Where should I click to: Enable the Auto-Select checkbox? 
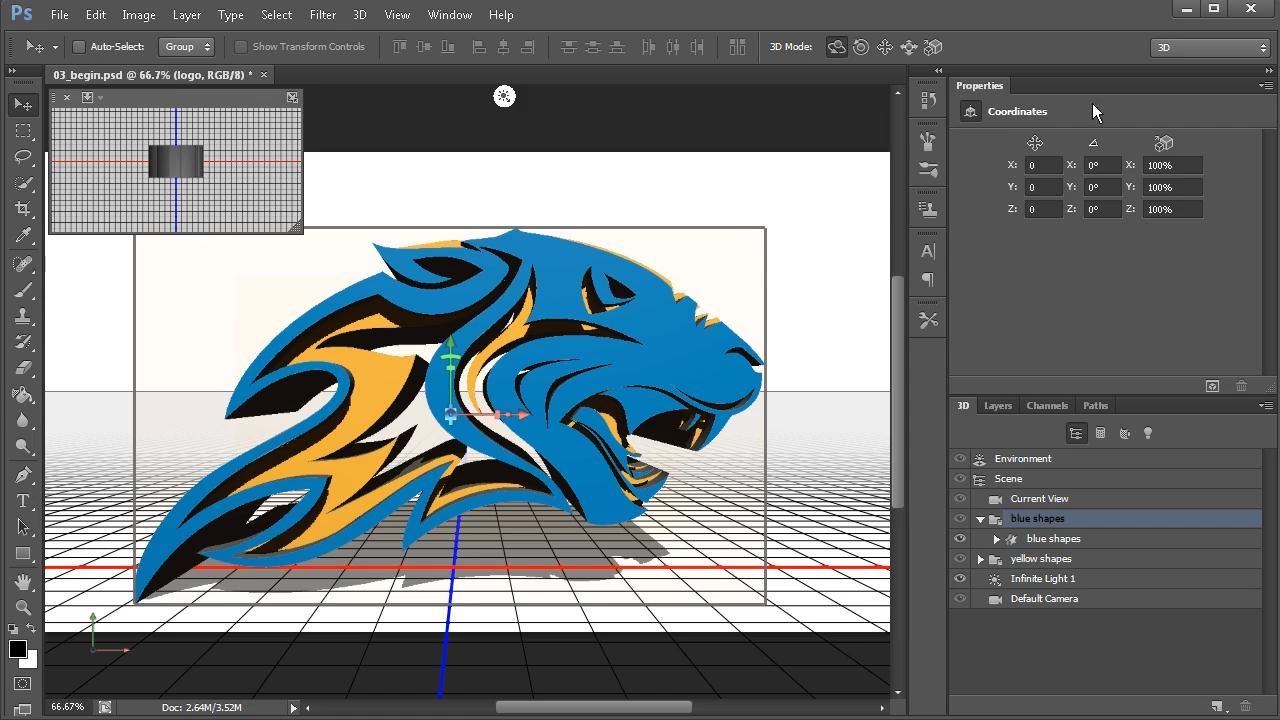click(x=79, y=47)
